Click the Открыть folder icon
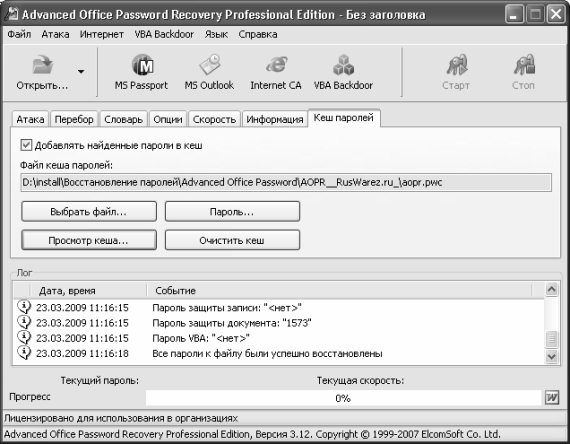The image size is (570, 444). click(42, 64)
